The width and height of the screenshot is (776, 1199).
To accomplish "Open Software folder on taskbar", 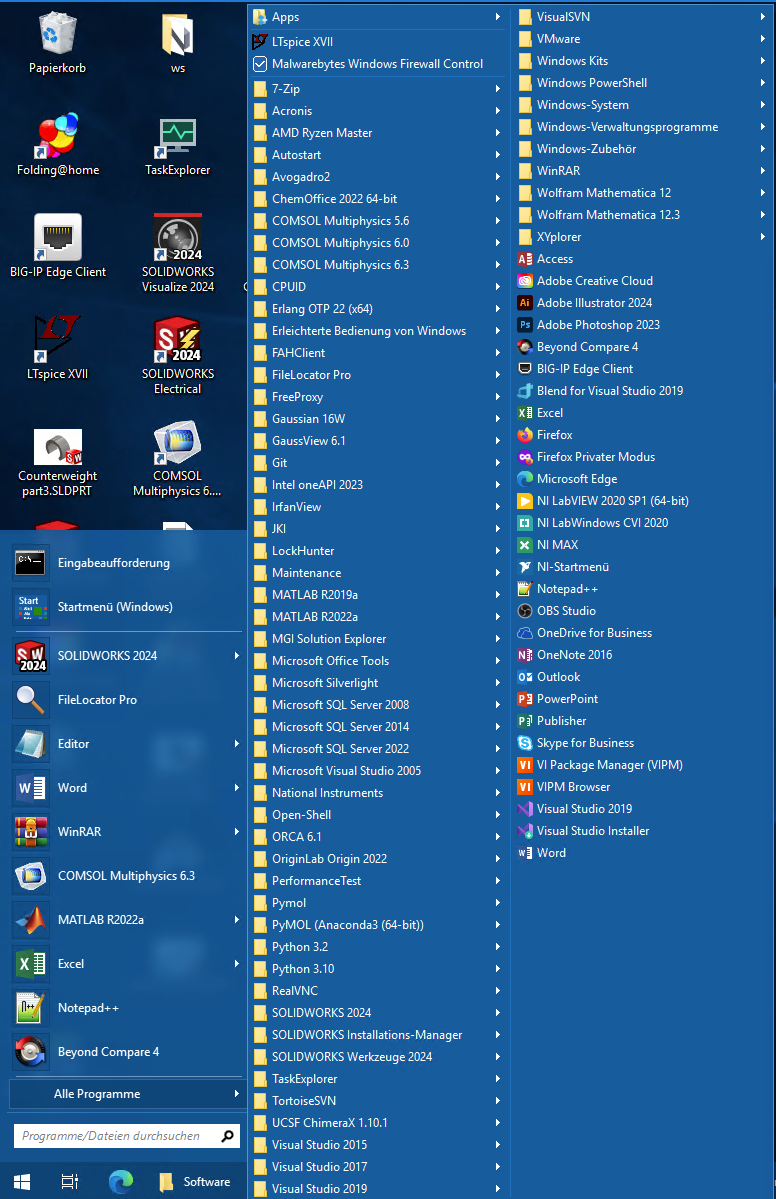I will (x=195, y=1182).
